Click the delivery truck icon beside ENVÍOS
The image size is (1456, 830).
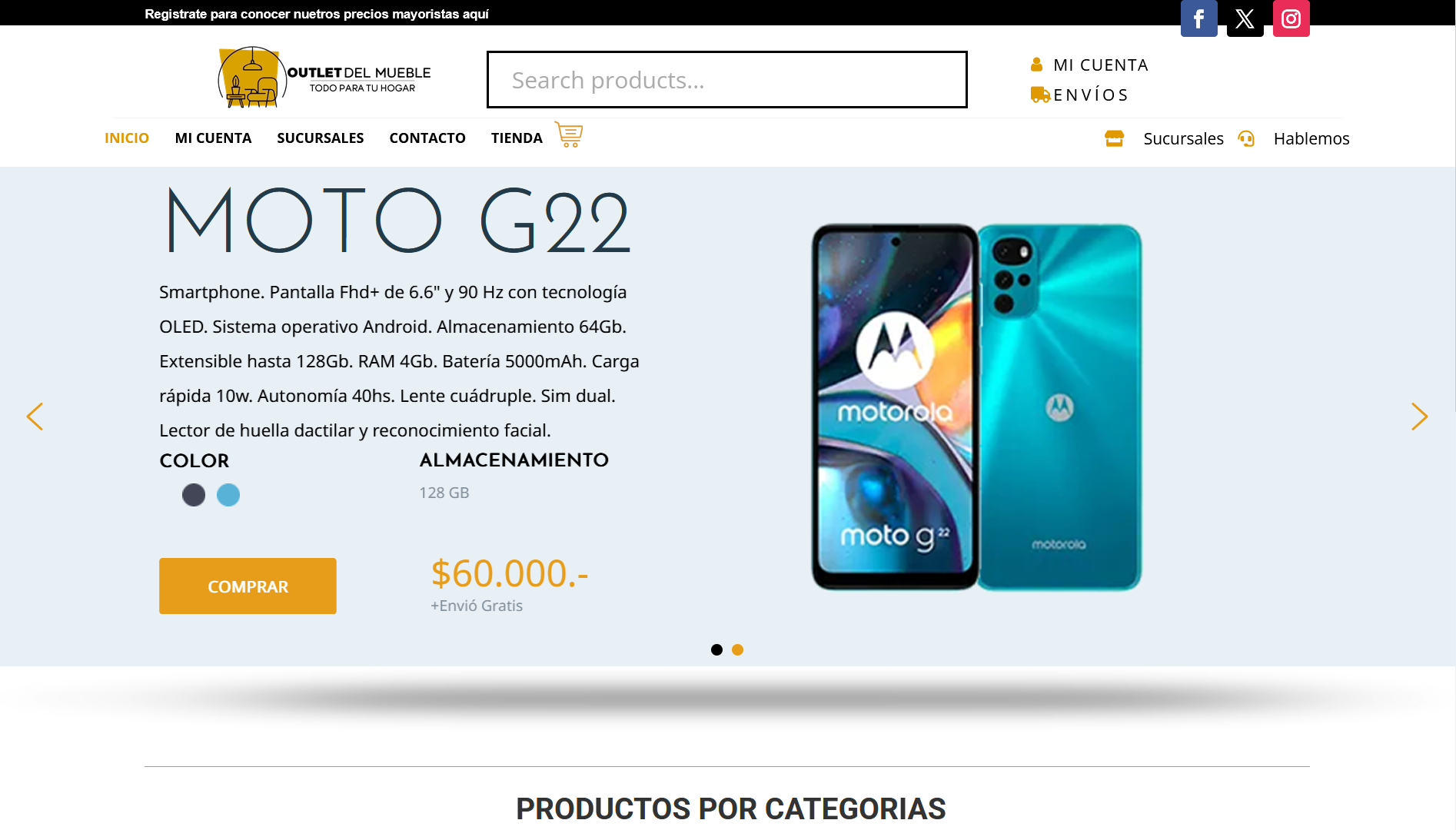(1040, 95)
